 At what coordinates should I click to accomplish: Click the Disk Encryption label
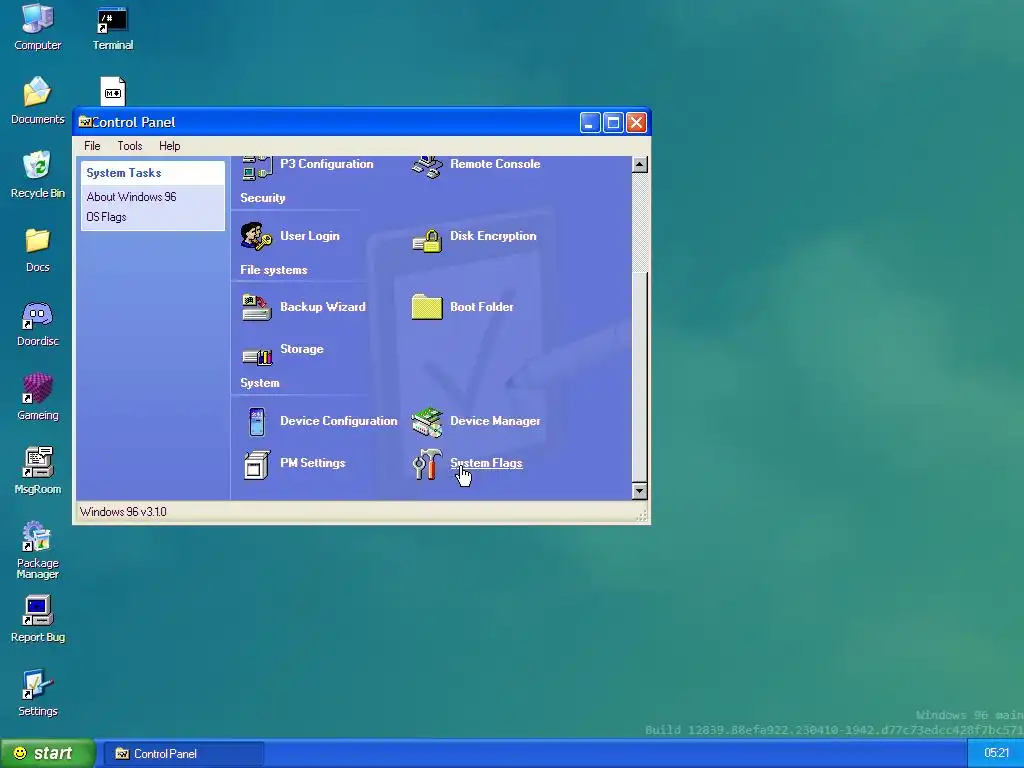tap(493, 236)
